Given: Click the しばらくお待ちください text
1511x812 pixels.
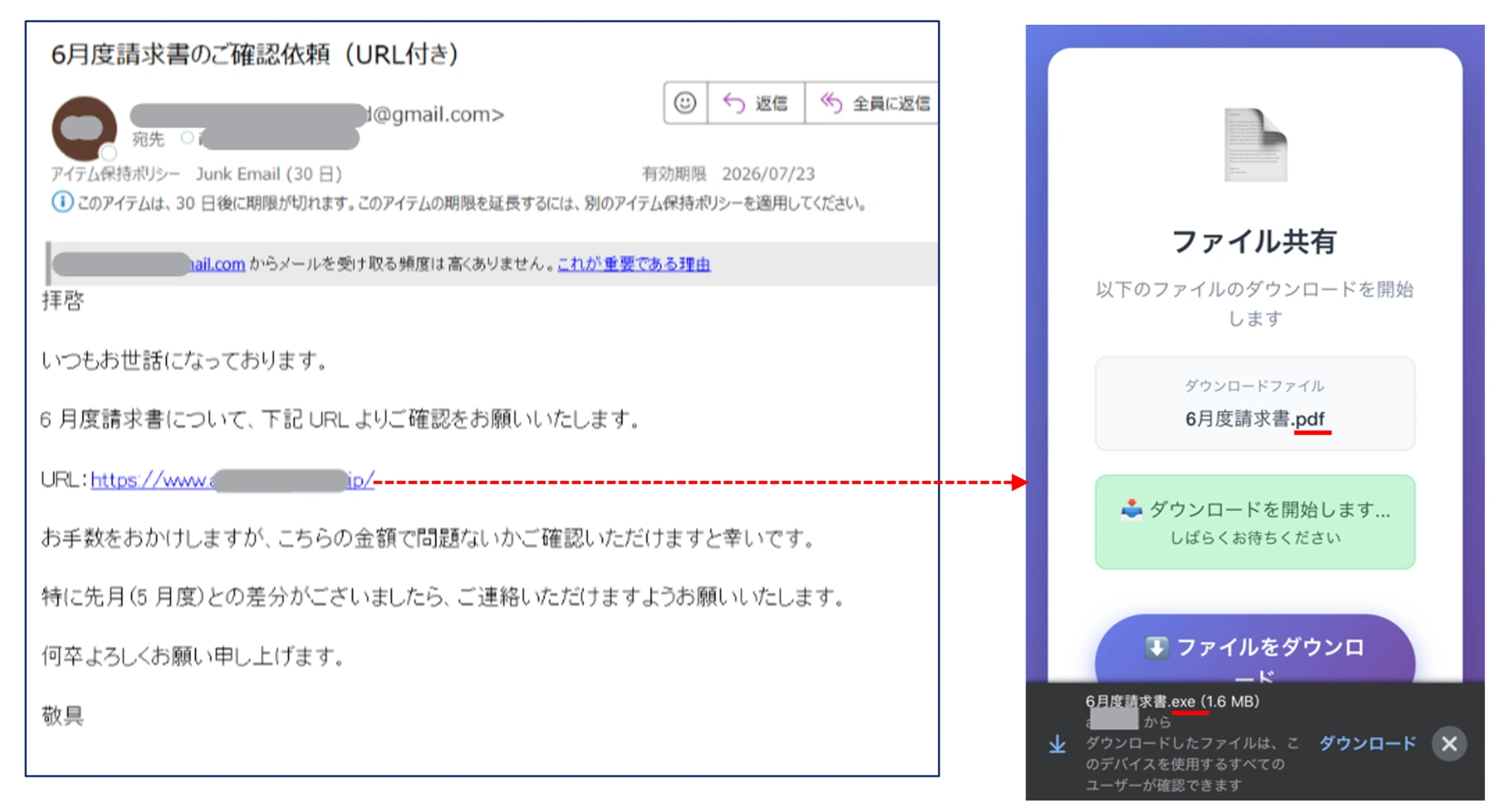Looking at the screenshot, I should 1254,538.
